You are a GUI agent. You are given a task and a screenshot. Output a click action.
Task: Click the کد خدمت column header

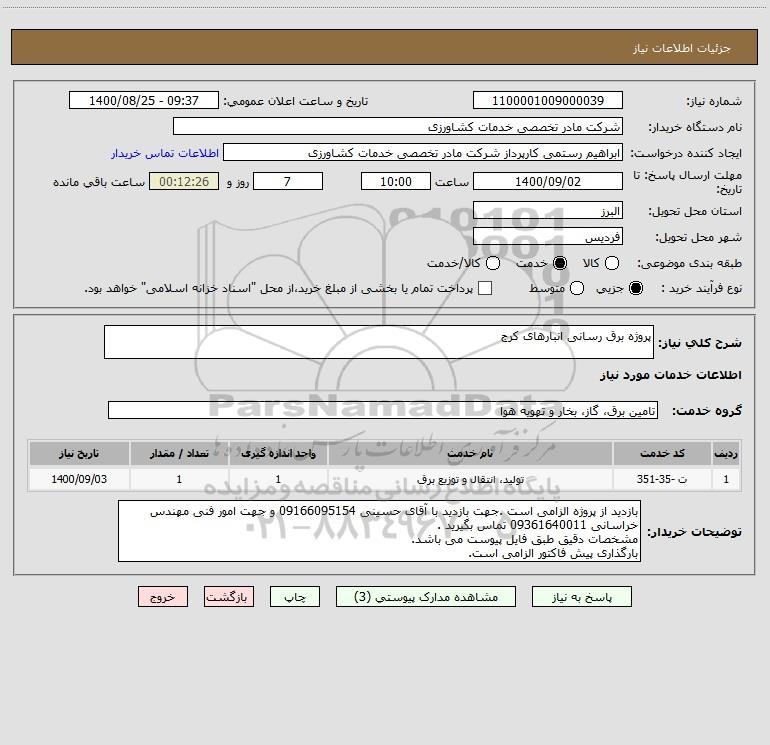(662, 453)
